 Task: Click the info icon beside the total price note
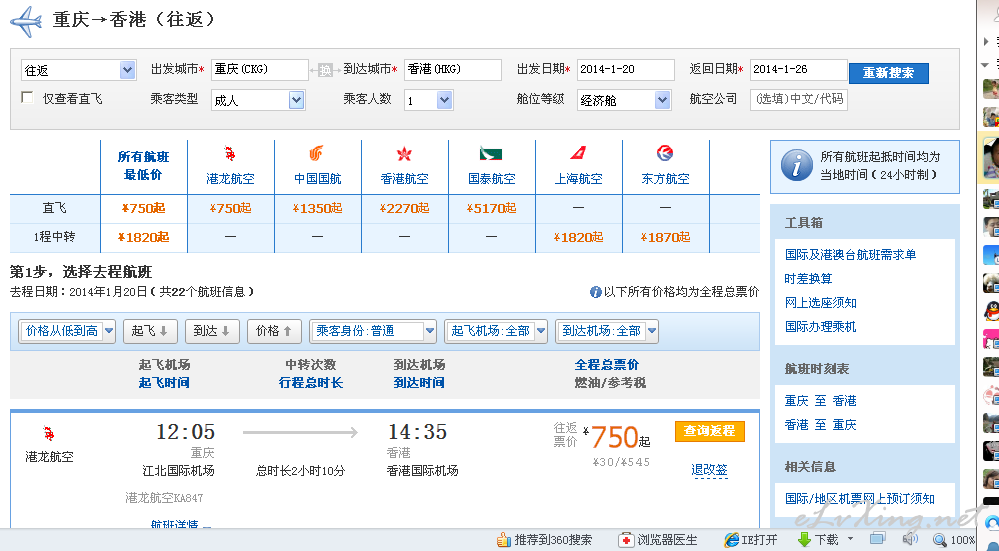tap(596, 292)
